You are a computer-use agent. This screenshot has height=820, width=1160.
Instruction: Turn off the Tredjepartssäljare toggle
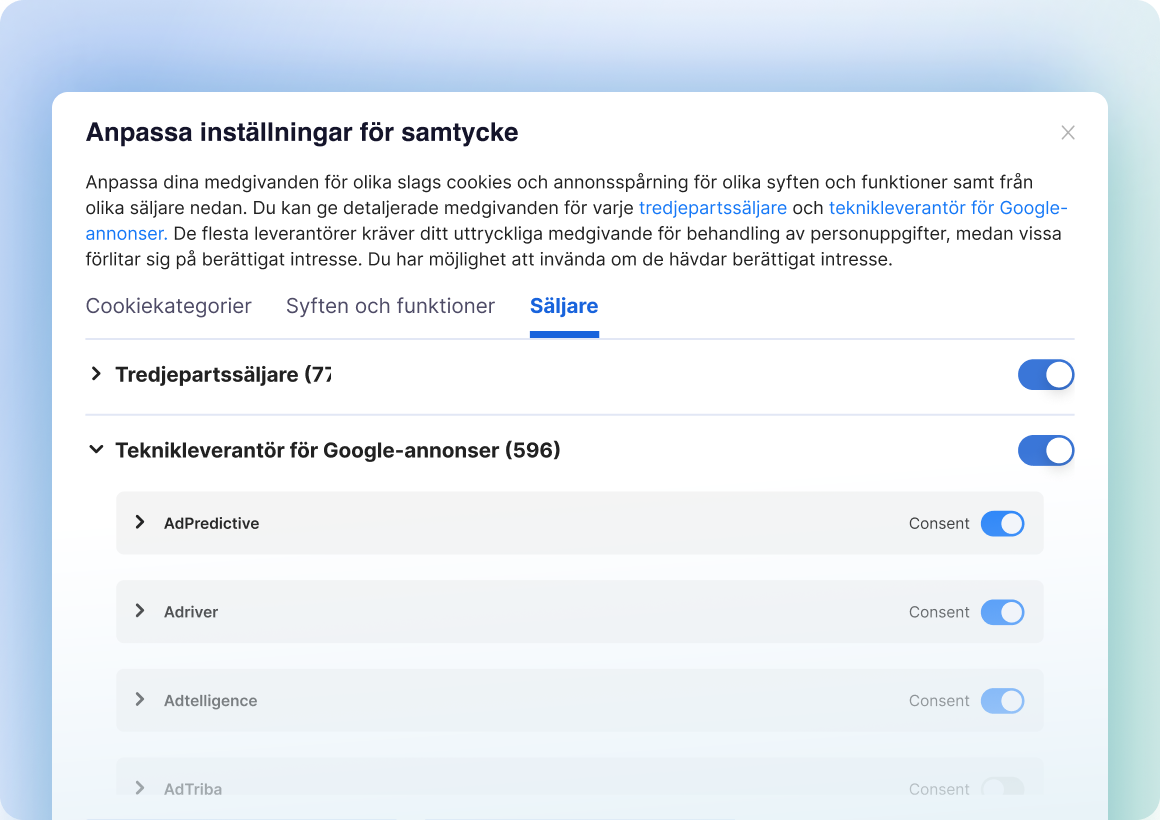pyautogui.click(x=1045, y=375)
